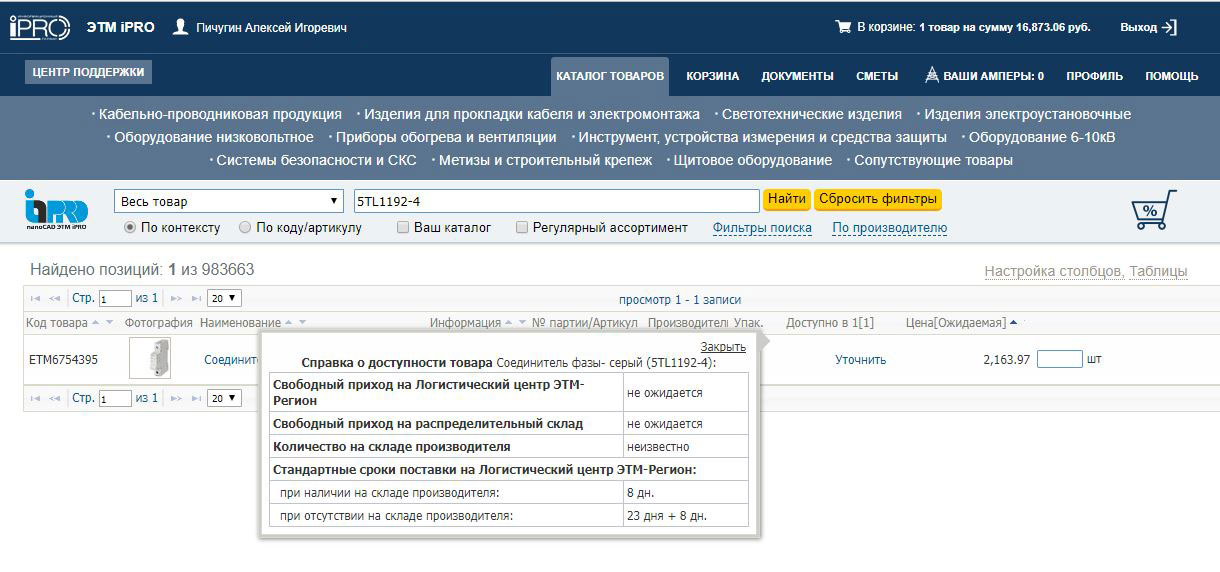
Task: Click product code ETM6754395 cell
Action: [63, 360]
